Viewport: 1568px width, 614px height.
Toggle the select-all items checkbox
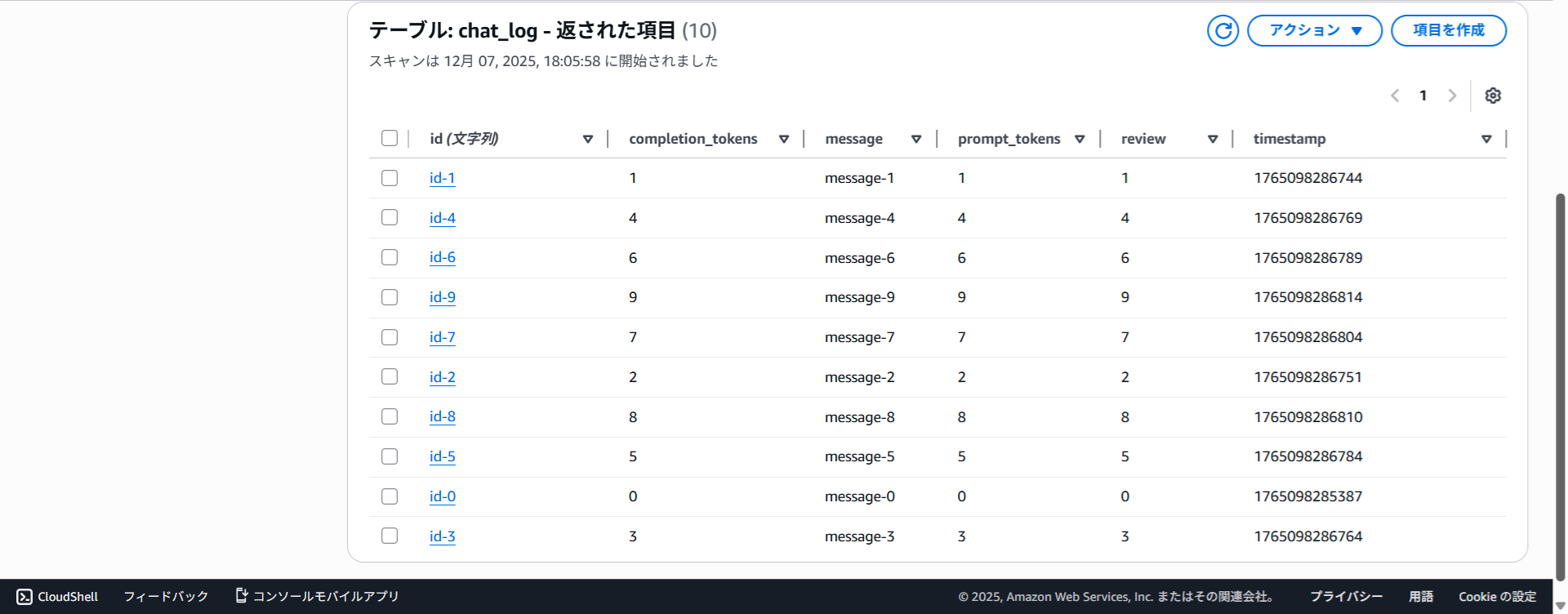[x=390, y=138]
